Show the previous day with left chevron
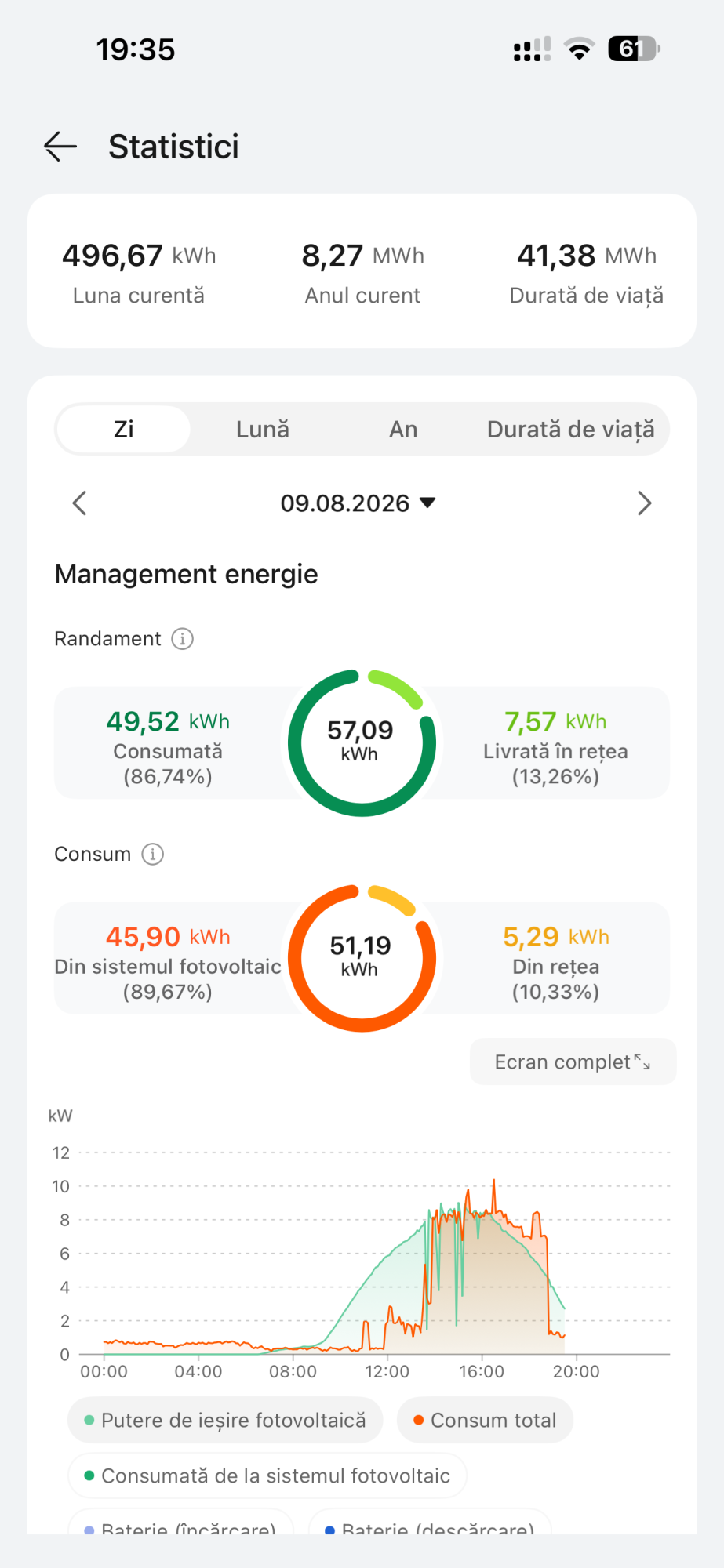The width and height of the screenshot is (724, 1568). 79,503
